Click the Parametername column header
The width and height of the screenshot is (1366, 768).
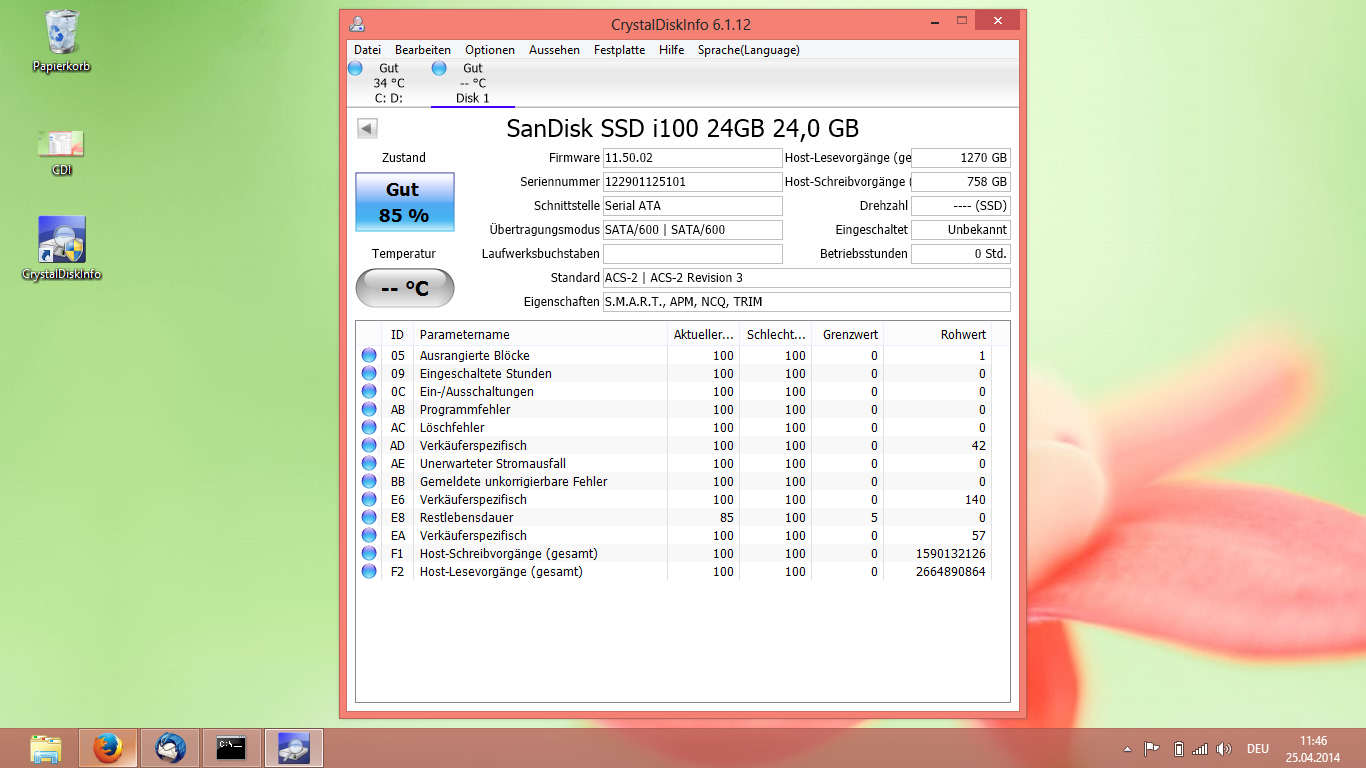click(x=541, y=335)
